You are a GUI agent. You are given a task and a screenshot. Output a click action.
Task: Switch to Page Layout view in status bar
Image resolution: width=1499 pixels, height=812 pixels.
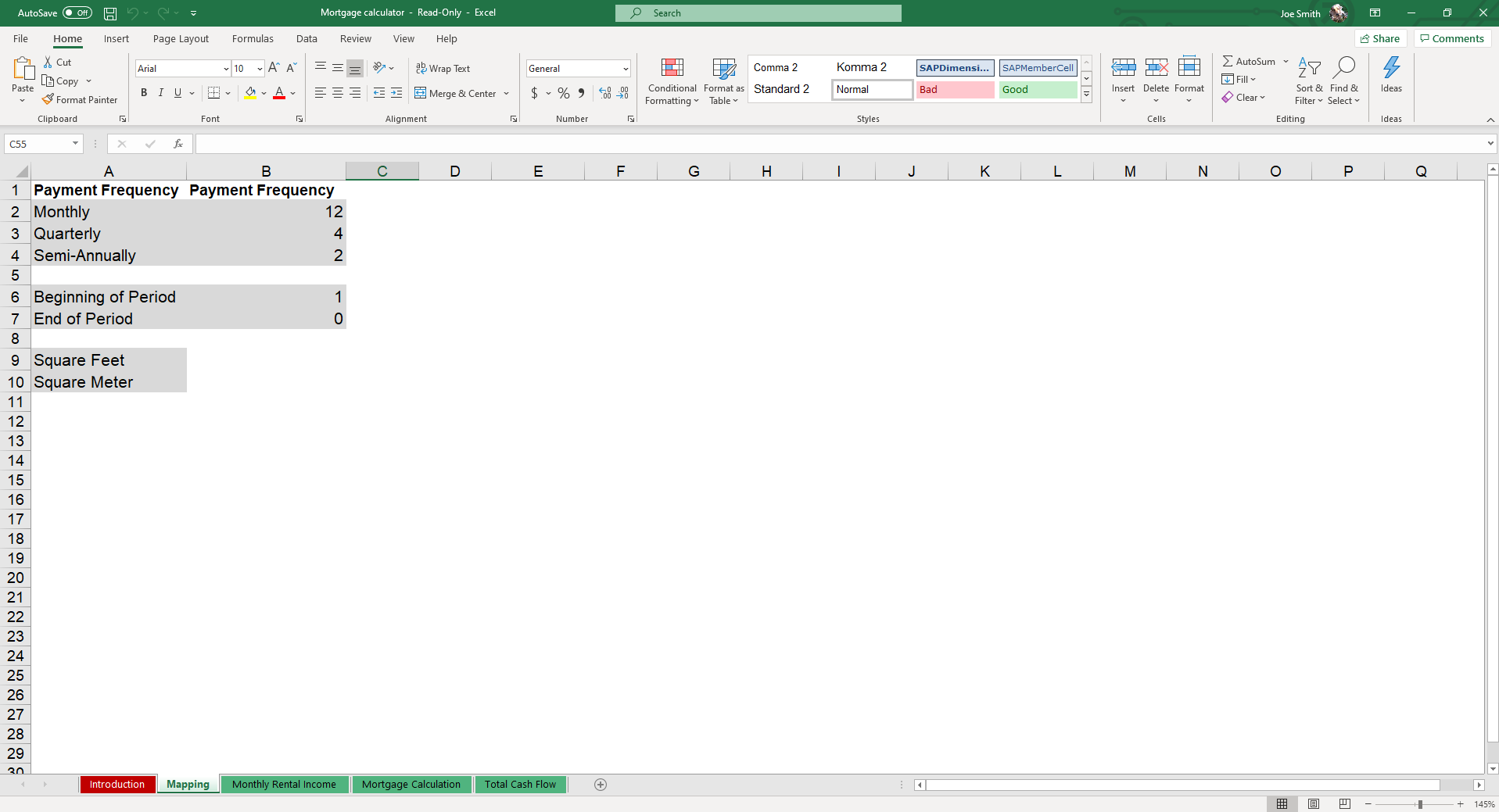click(1314, 804)
